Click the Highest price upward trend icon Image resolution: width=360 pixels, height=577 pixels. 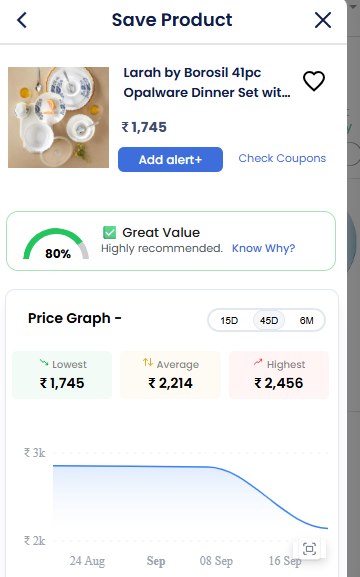coord(258,363)
